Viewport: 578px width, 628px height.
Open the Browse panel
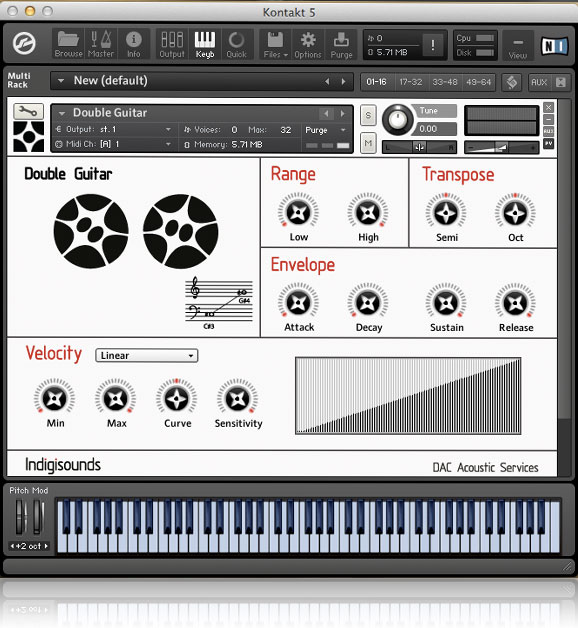click(x=68, y=44)
